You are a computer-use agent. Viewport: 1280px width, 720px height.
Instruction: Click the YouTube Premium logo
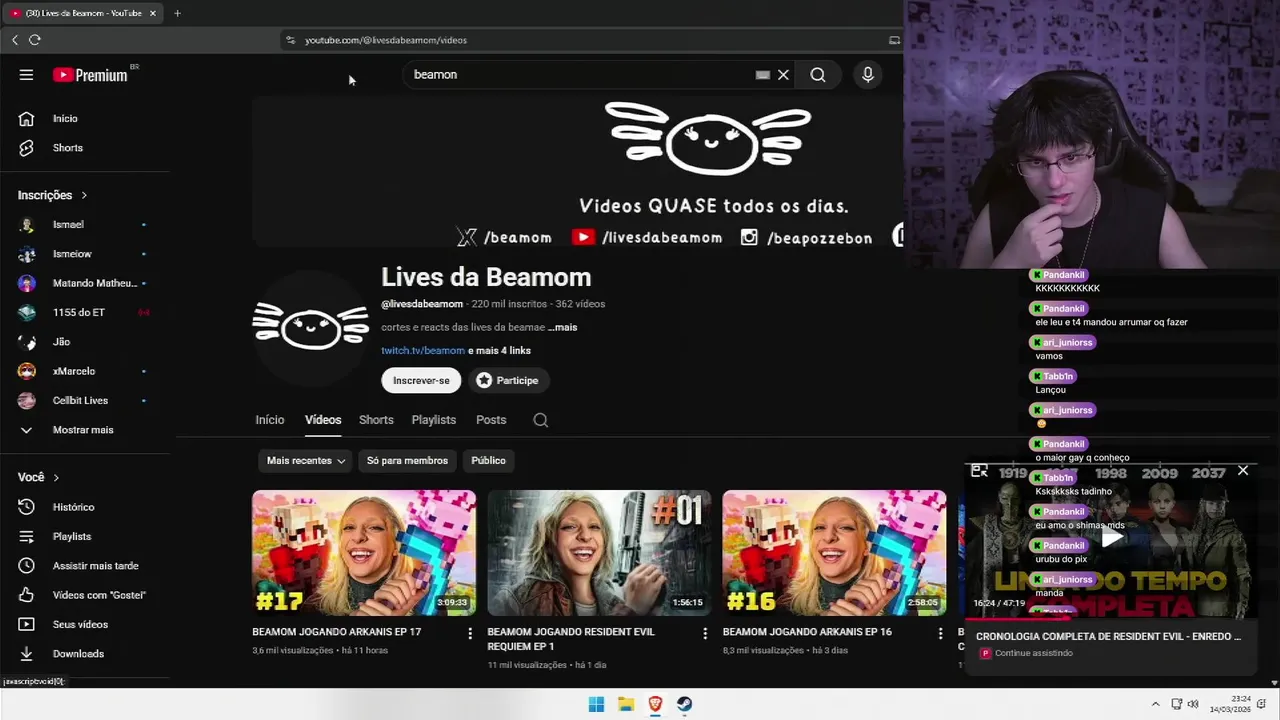point(91,75)
